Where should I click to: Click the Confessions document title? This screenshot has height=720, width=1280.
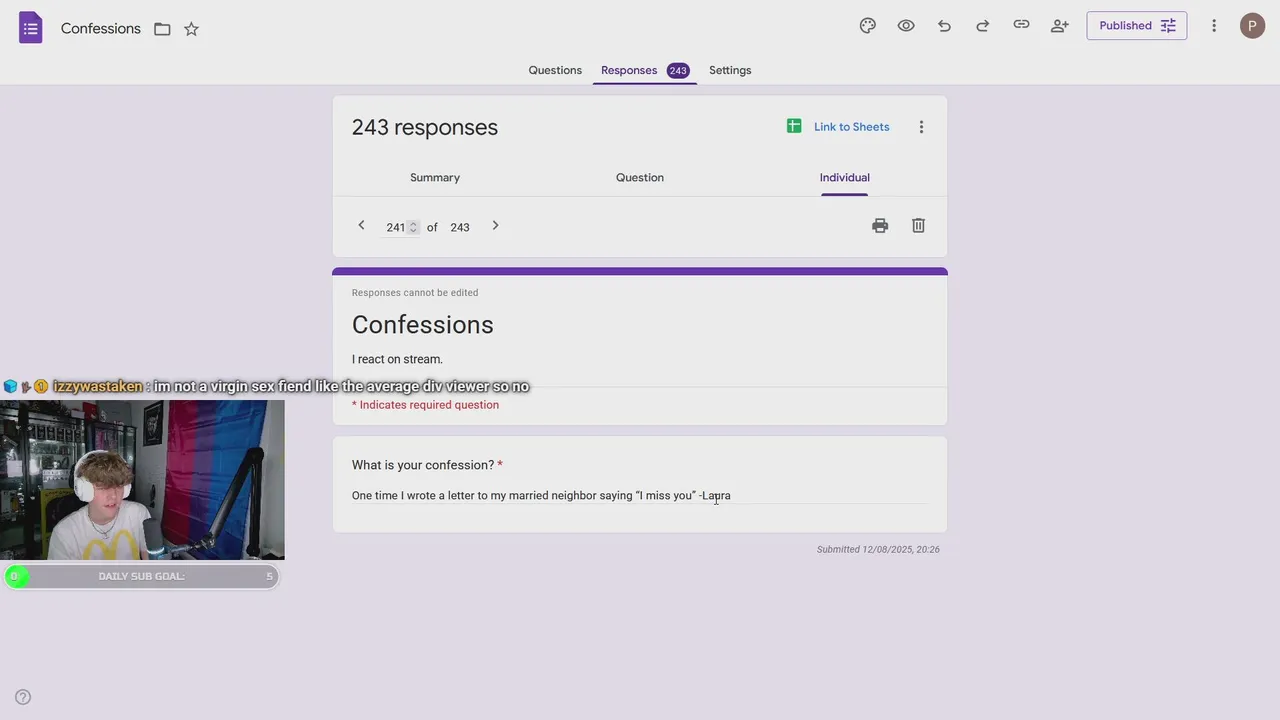point(100,28)
